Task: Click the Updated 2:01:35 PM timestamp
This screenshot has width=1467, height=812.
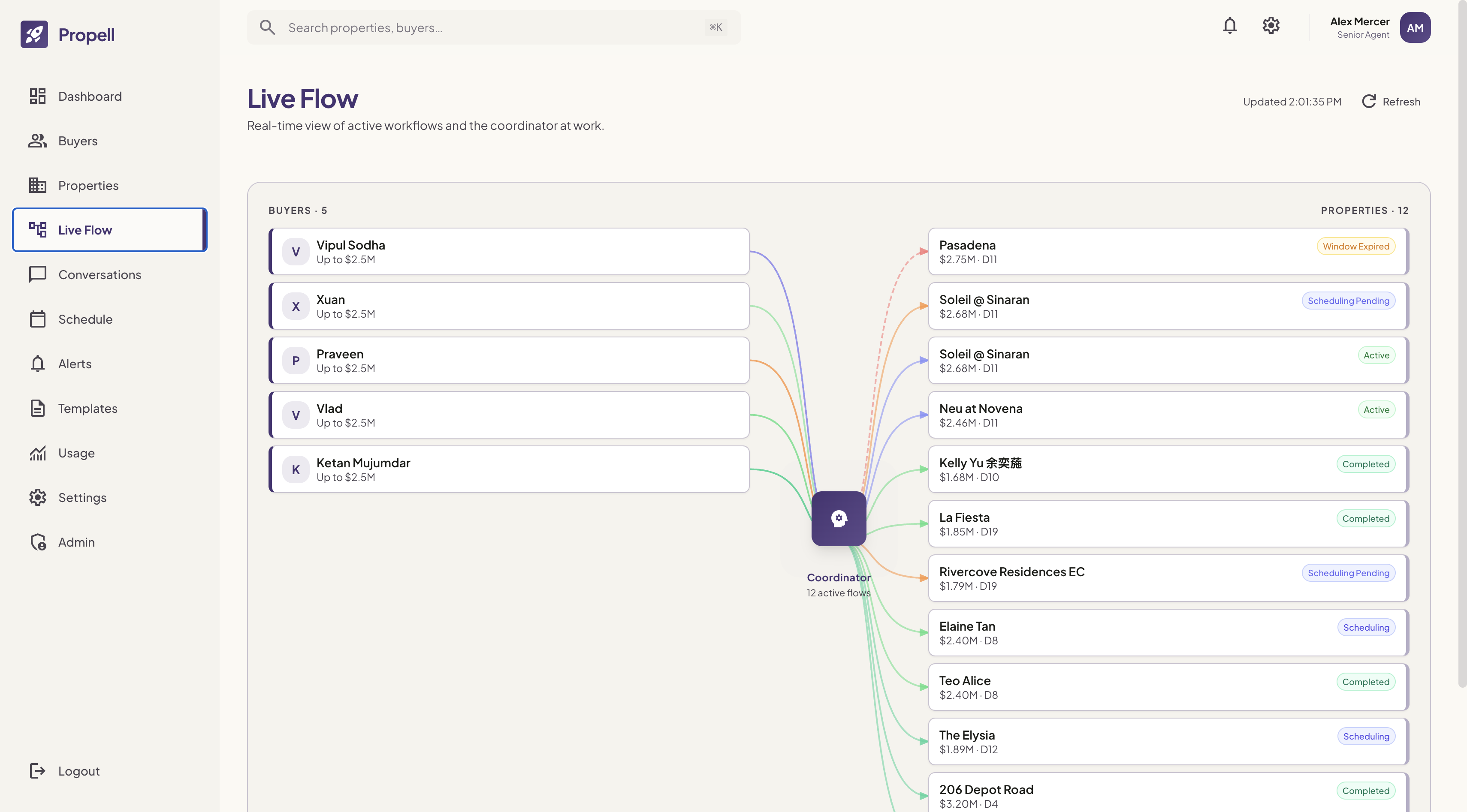Action: (1292, 101)
